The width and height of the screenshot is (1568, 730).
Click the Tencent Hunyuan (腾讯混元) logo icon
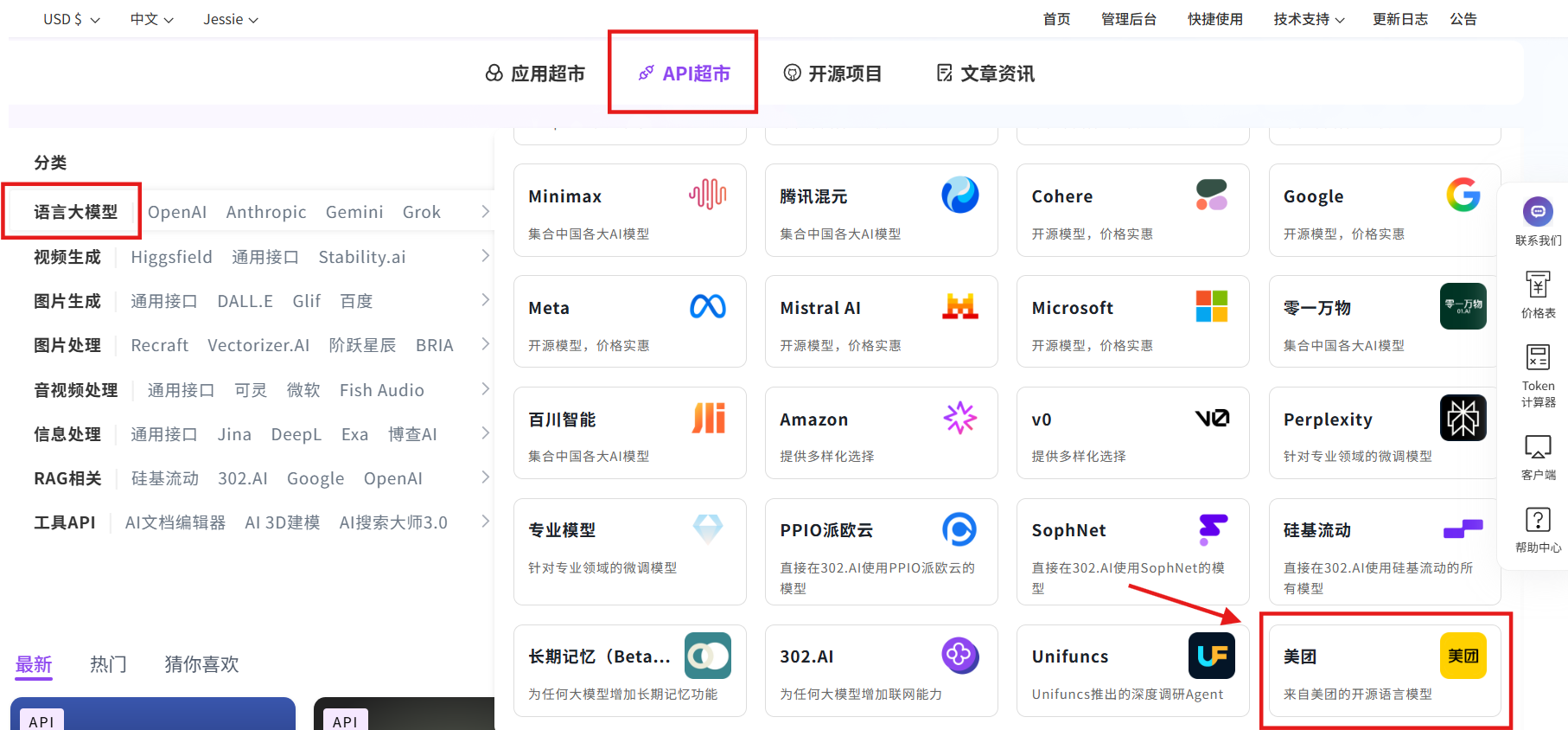[959, 195]
